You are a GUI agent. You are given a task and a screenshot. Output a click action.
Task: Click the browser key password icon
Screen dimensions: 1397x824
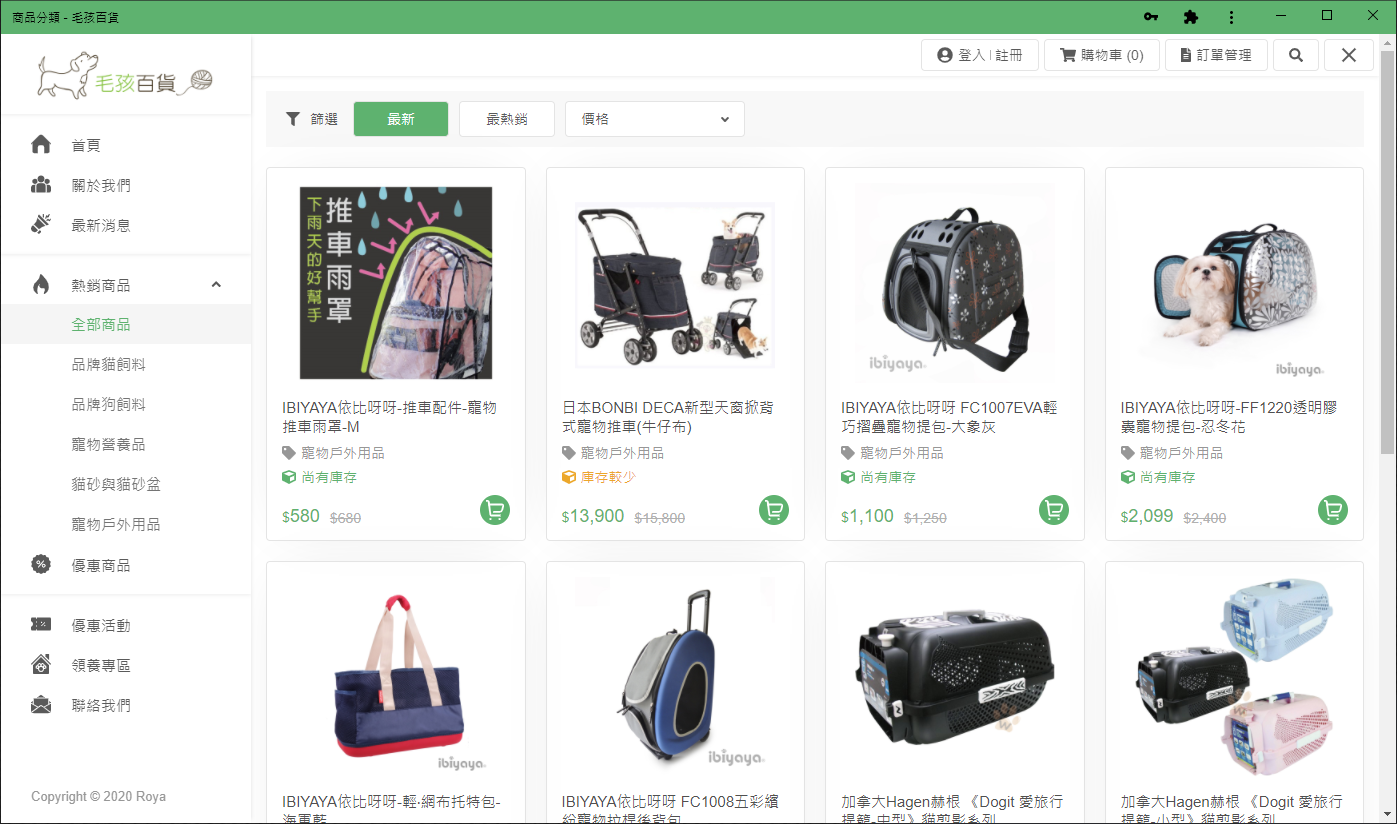click(x=1151, y=17)
